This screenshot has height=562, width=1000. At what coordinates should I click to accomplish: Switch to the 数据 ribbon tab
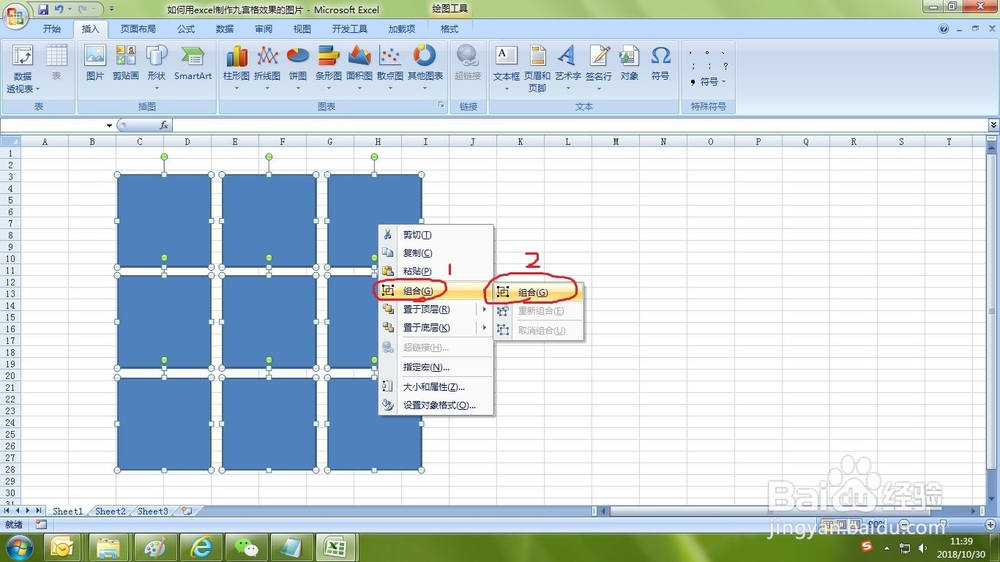tap(224, 29)
